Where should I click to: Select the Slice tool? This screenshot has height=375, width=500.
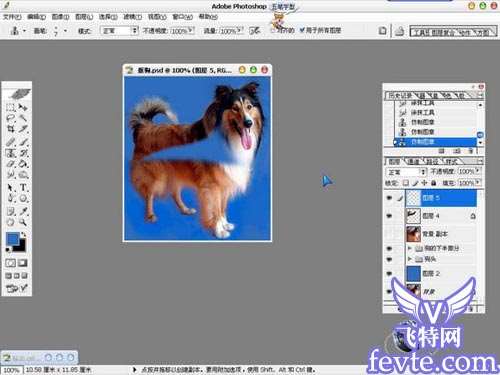pyautogui.click(x=23, y=129)
